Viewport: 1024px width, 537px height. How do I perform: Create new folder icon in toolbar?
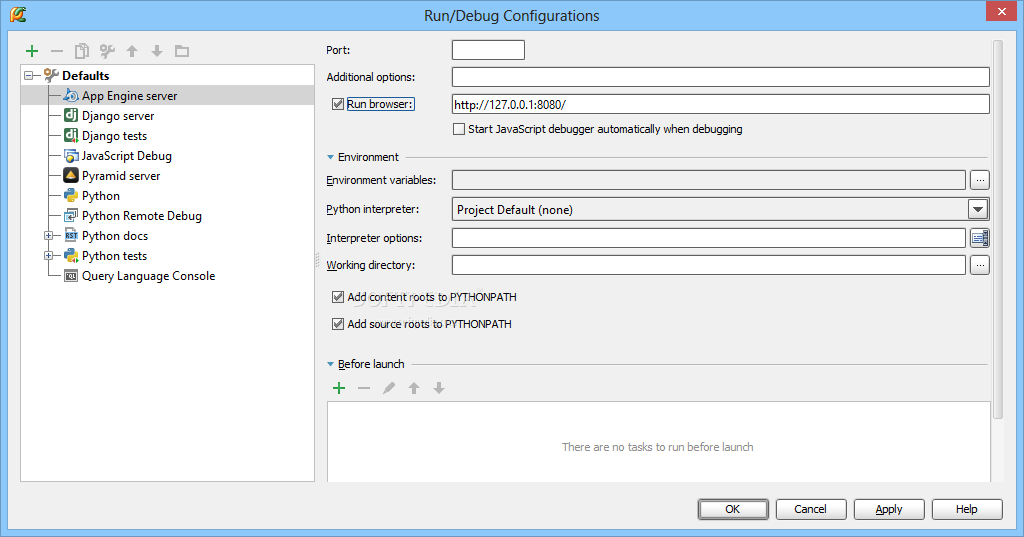tap(182, 51)
